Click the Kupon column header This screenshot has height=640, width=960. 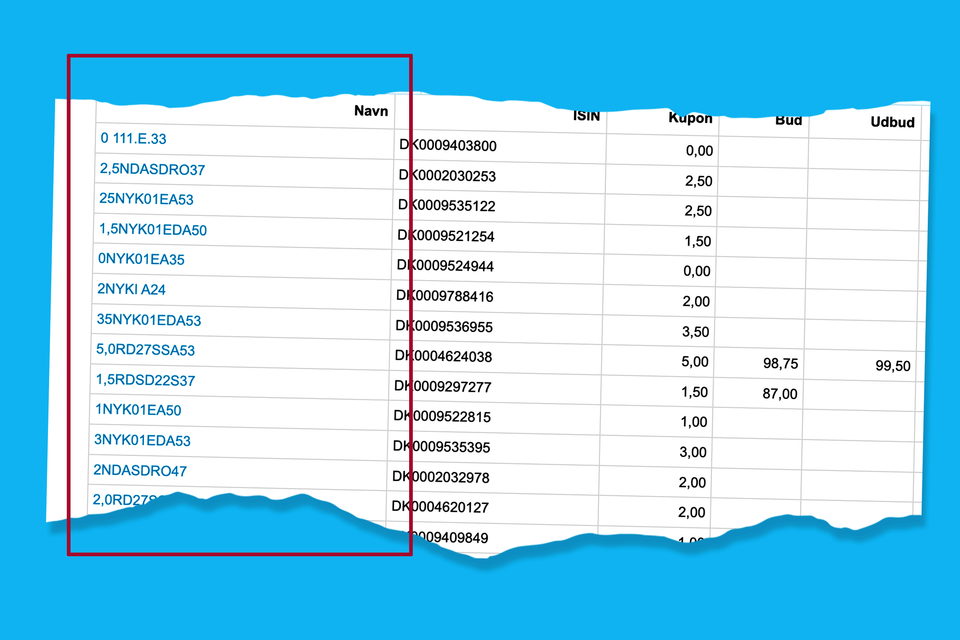point(690,118)
